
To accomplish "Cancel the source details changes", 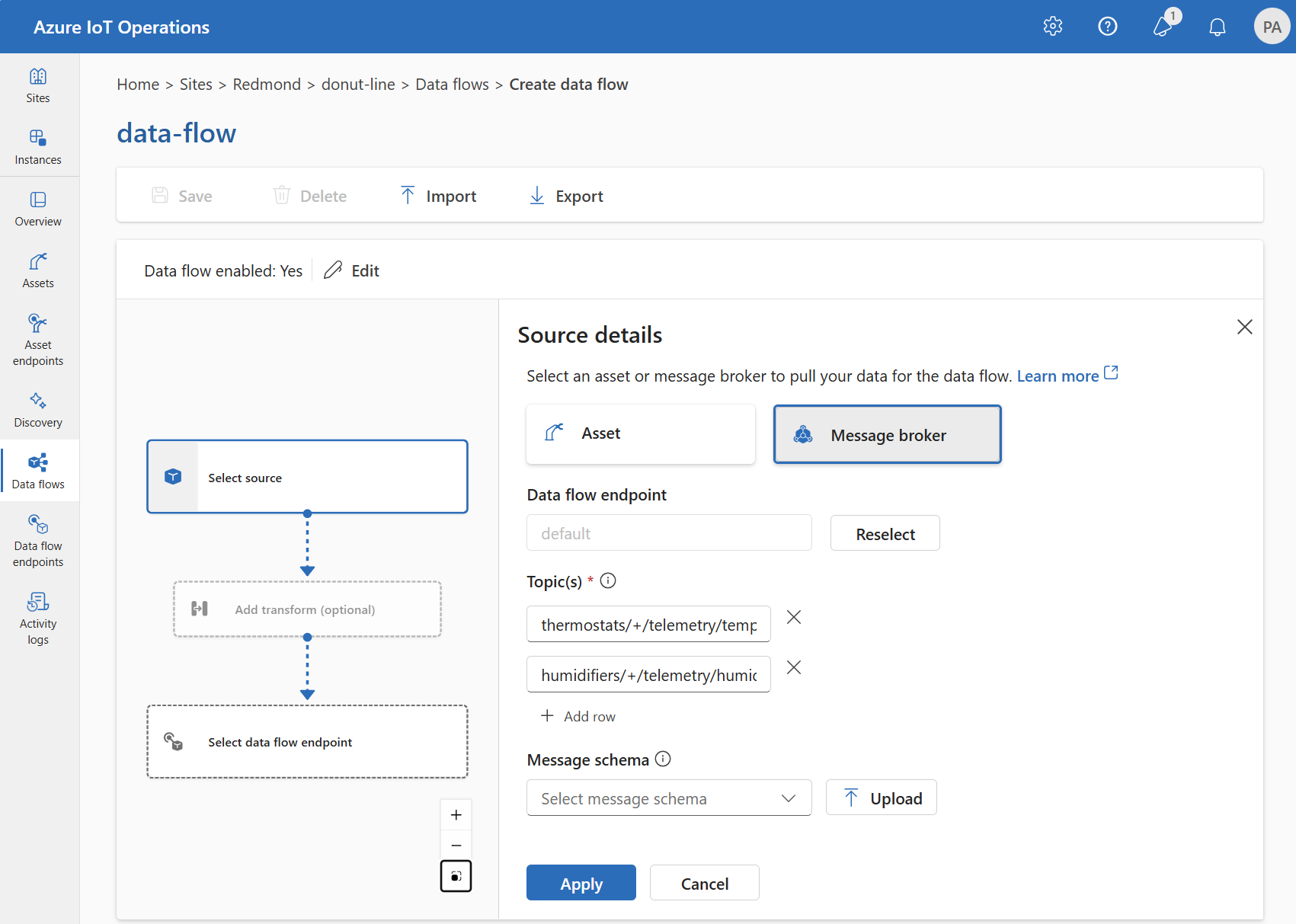I will [x=705, y=883].
